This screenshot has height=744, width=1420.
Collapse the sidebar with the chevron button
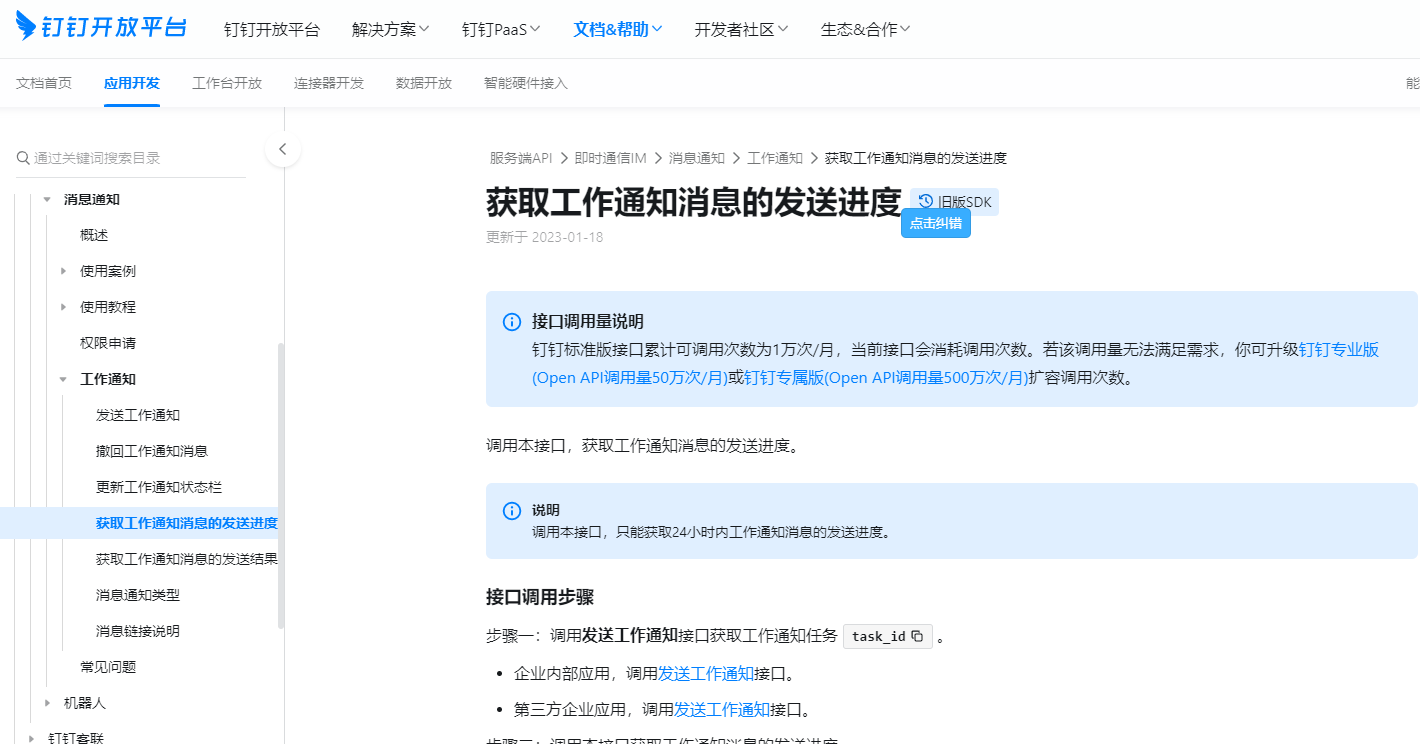283,150
